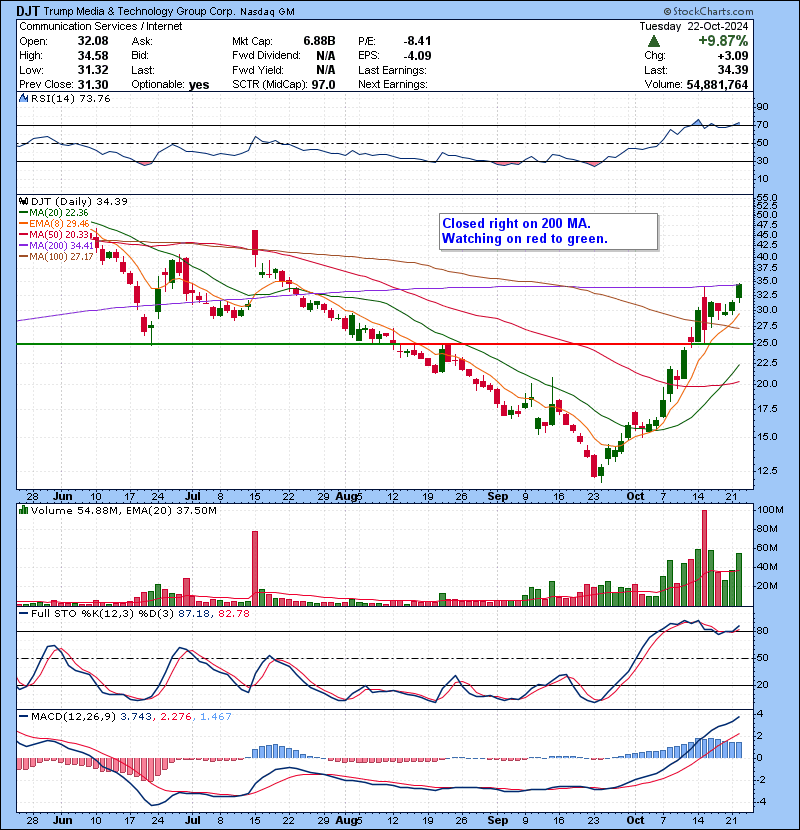Image resolution: width=800 pixels, height=830 pixels.
Task: Click the Ask: label
Action: (x=142, y=41)
